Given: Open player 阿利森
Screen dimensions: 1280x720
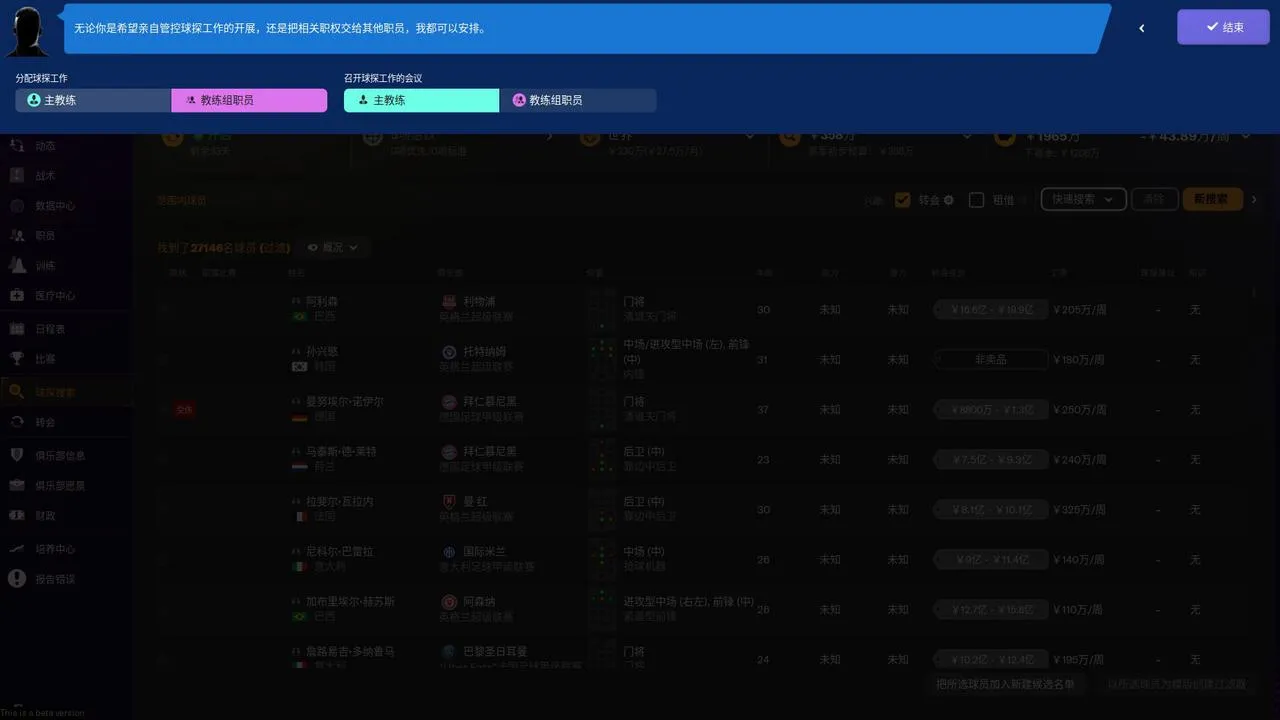Looking at the screenshot, I should click(x=321, y=301).
